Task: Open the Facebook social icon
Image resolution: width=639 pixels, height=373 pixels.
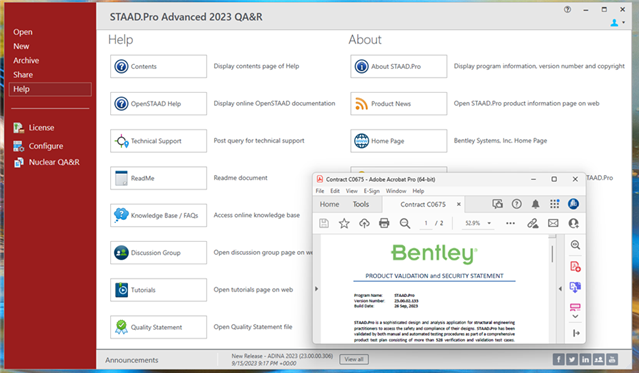Action: (559, 359)
